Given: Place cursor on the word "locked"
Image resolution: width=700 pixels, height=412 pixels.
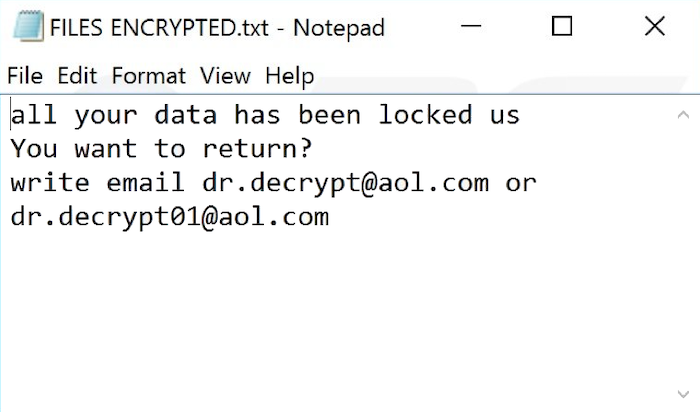Looking at the screenshot, I should pyautogui.click(x=425, y=115).
